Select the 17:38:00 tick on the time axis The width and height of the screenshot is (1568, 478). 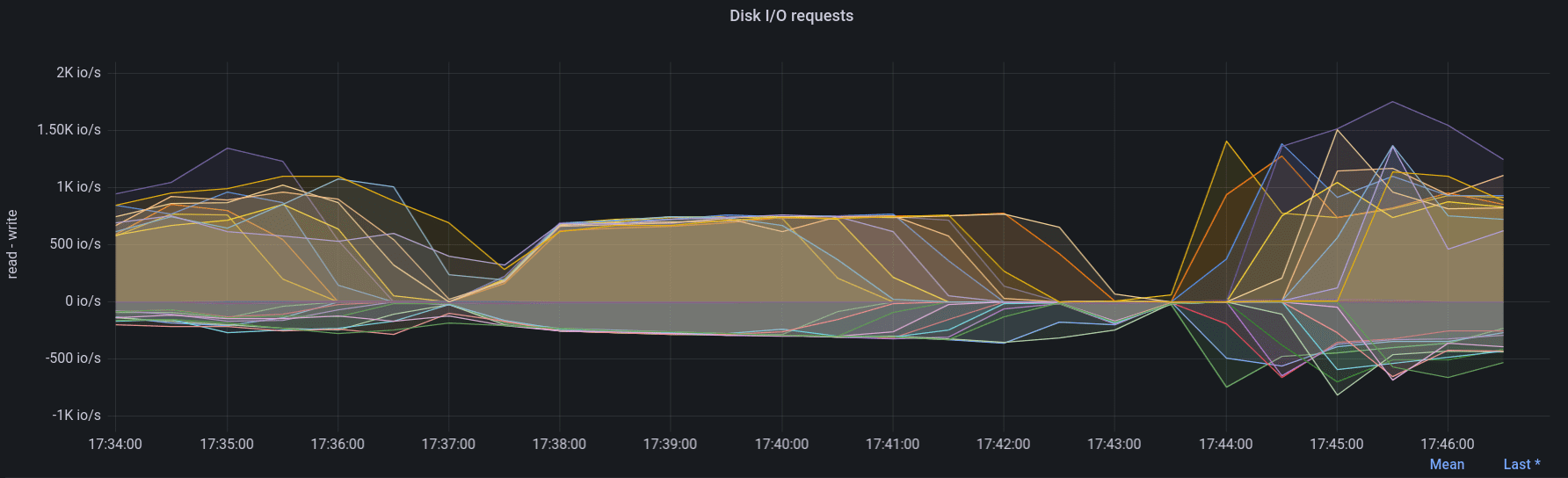click(559, 445)
